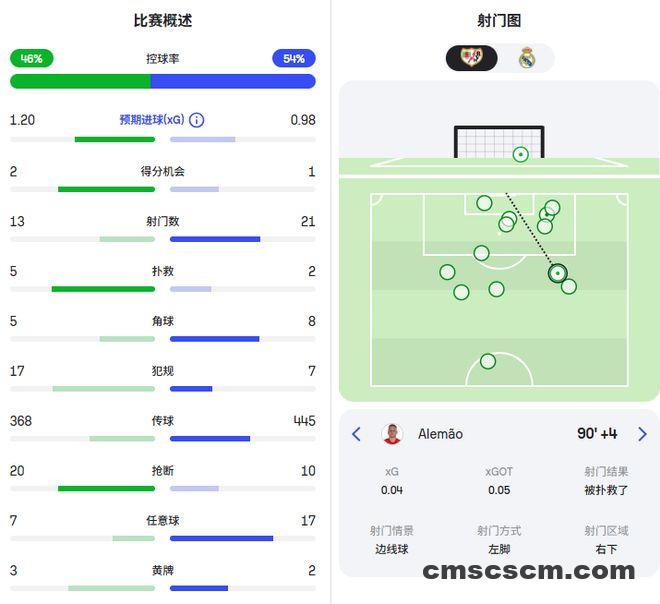Click the 46% possession badge
This screenshot has width=660, height=604.
(32, 58)
